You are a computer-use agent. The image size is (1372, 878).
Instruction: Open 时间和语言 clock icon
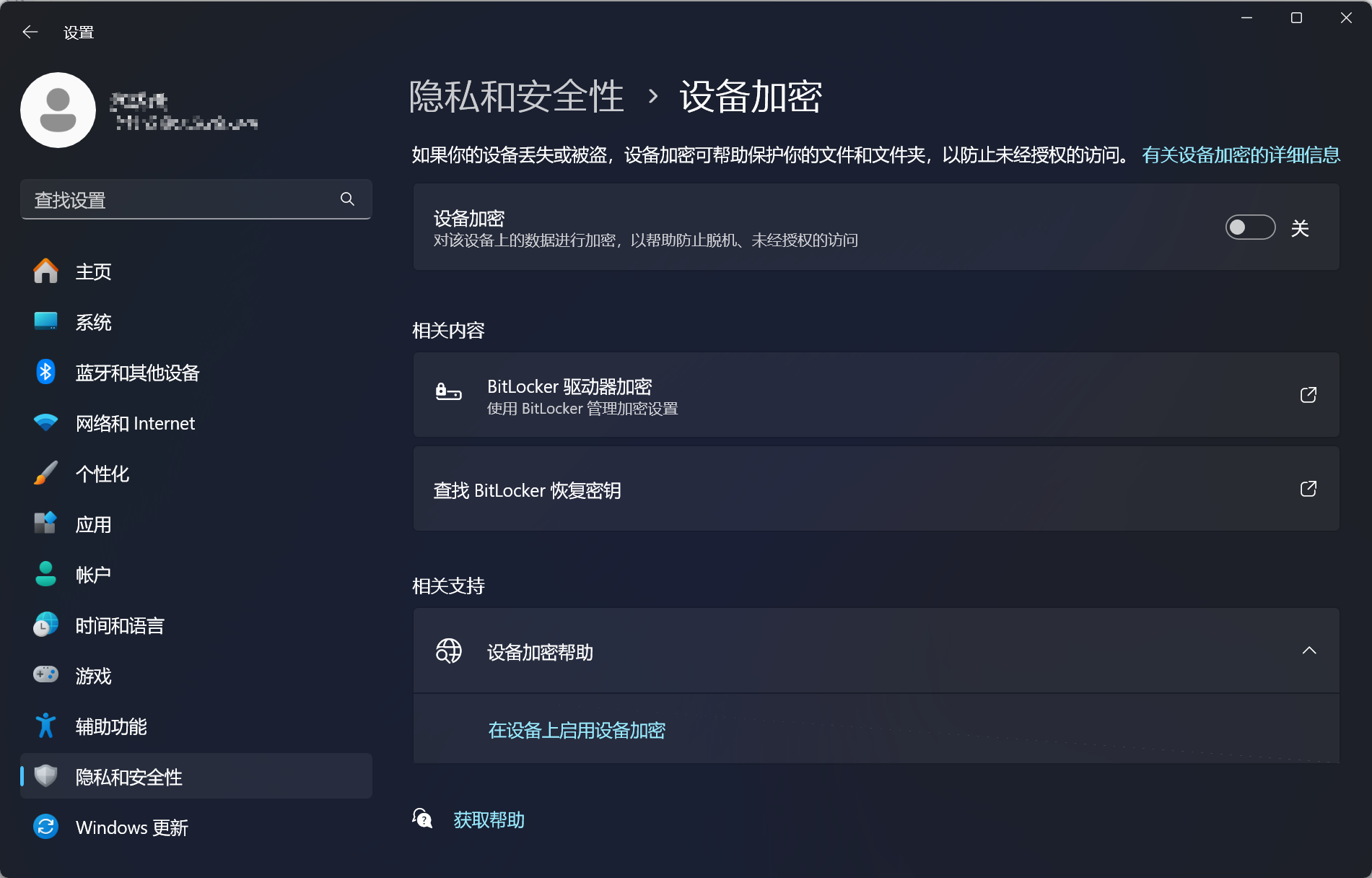(x=45, y=625)
